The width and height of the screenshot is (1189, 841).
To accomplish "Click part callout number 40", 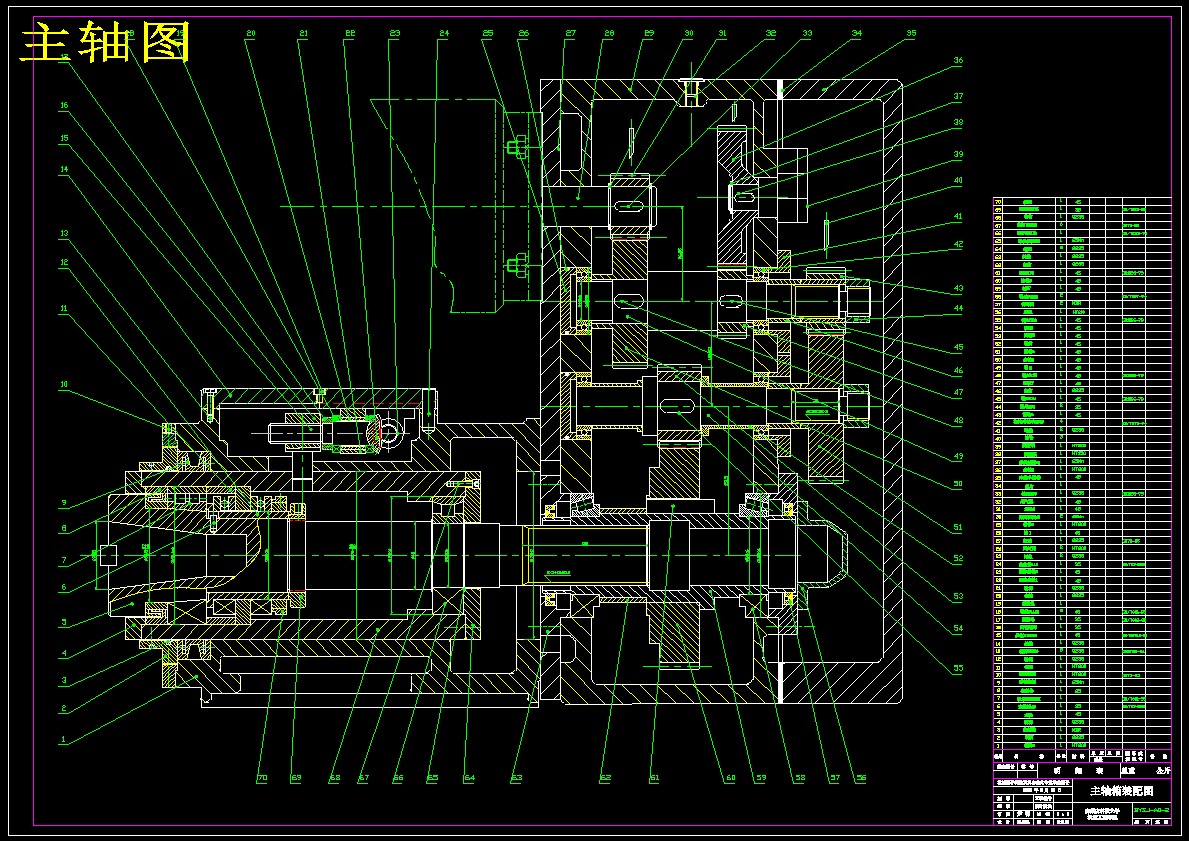I will pos(958,180).
